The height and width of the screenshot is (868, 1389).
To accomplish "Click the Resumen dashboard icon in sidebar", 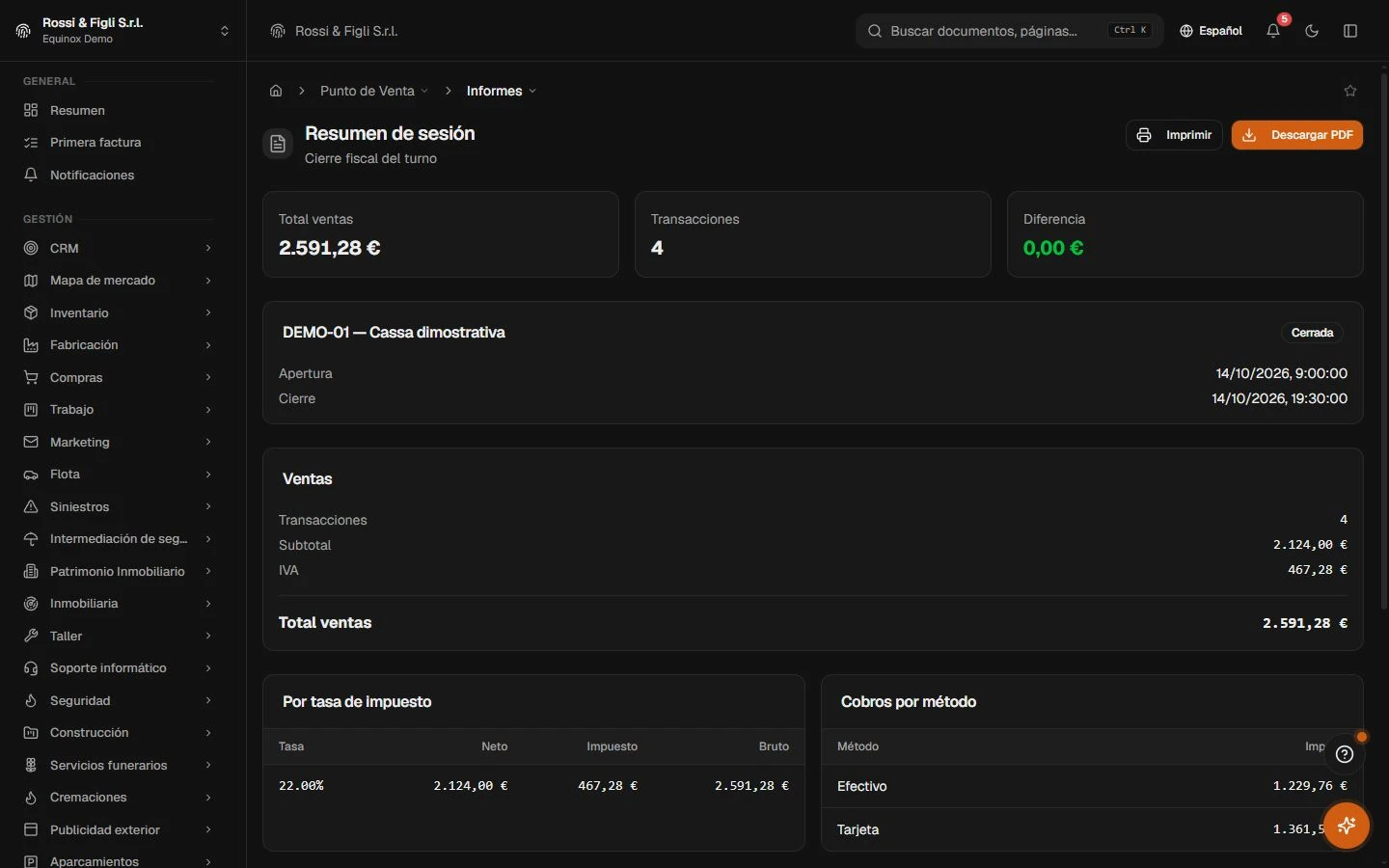I will point(31,111).
